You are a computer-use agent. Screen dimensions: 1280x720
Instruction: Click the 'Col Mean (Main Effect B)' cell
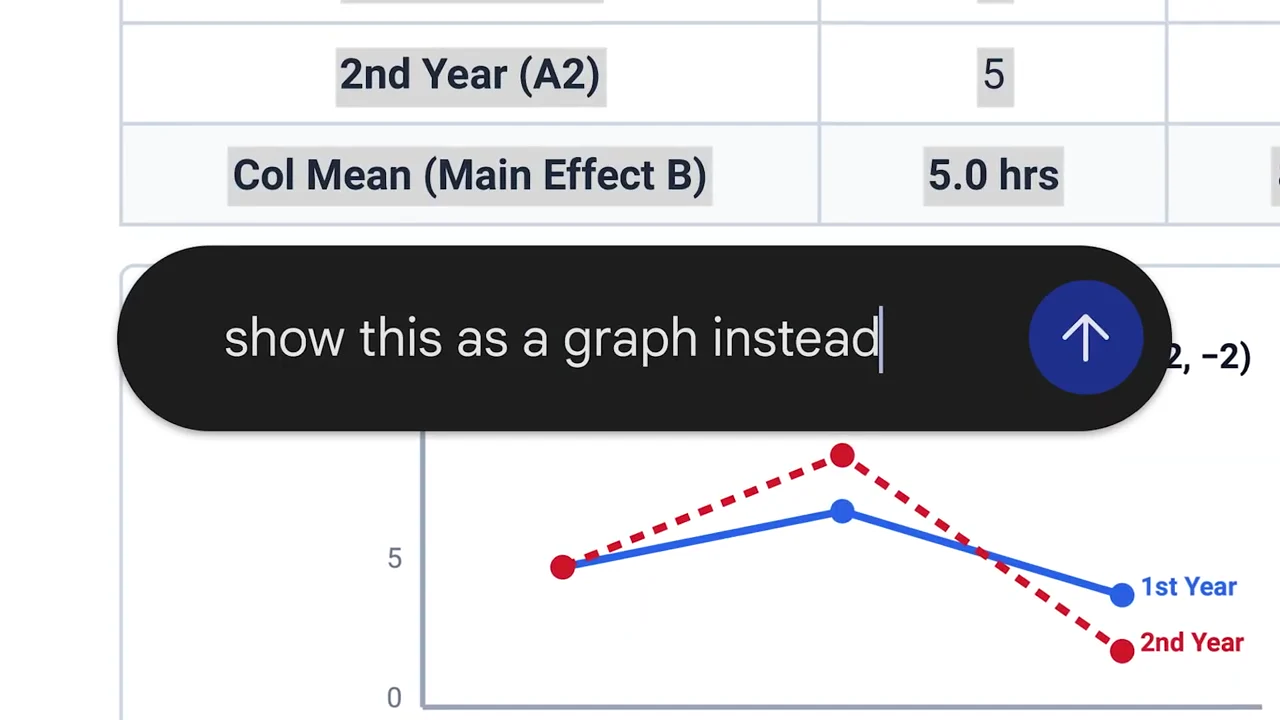pyautogui.click(x=470, y=175)
